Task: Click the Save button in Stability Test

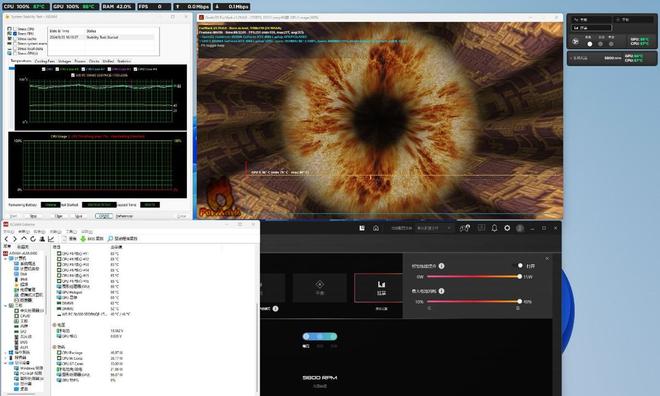Action: [79, 216]
